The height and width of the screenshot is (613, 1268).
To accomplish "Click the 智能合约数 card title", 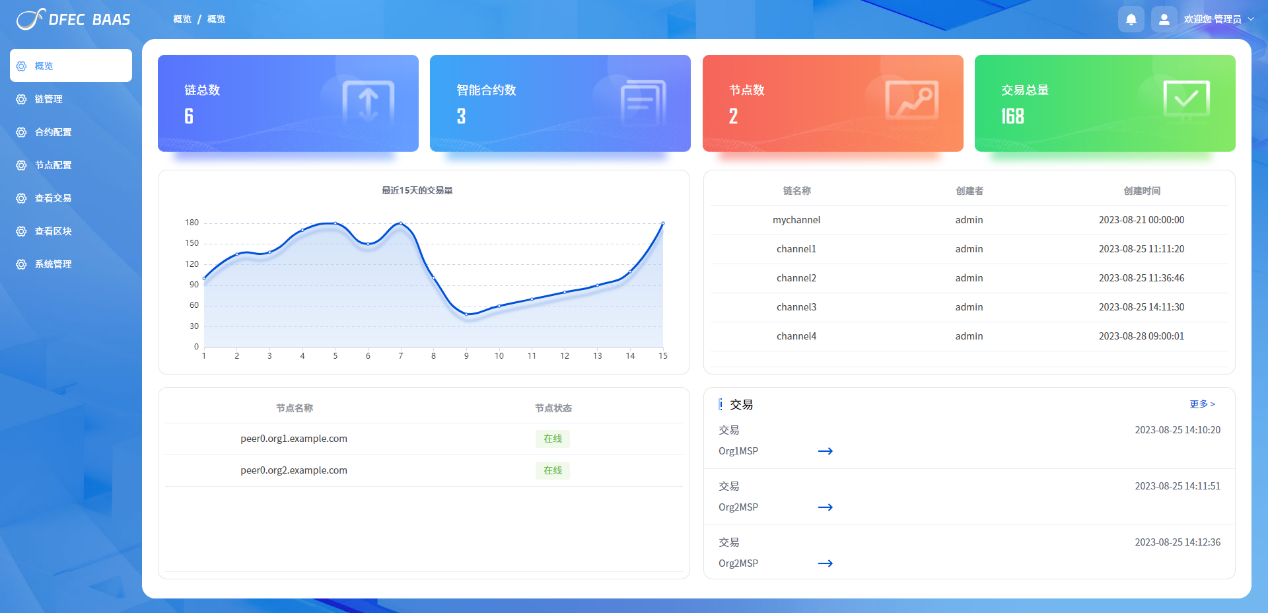I will point(486,90).
